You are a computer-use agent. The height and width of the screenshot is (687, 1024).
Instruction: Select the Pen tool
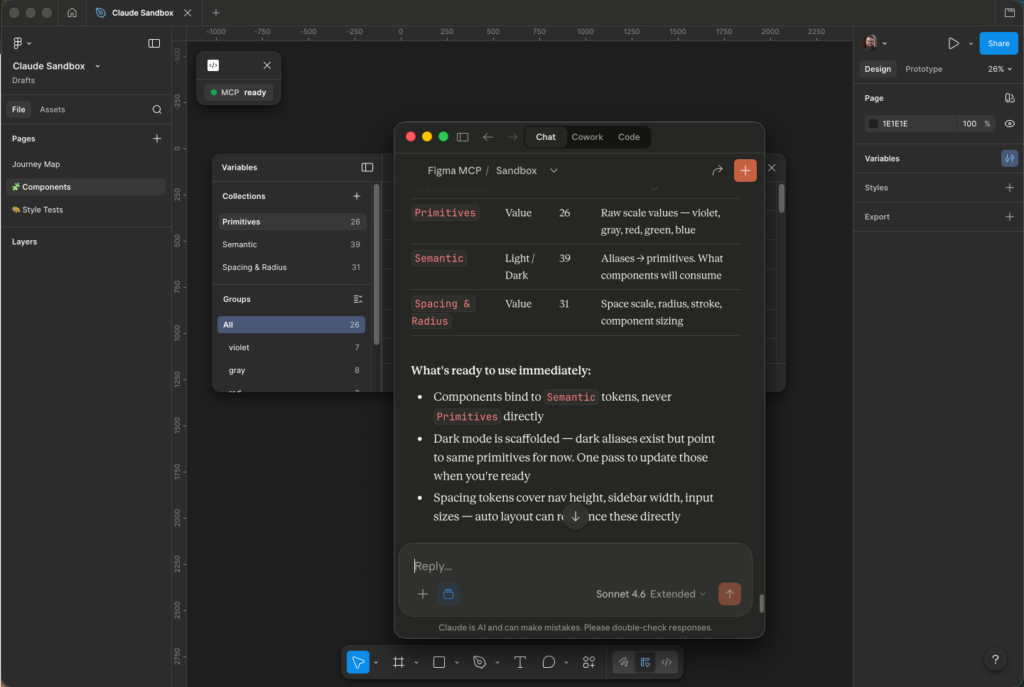click(478, 661)
